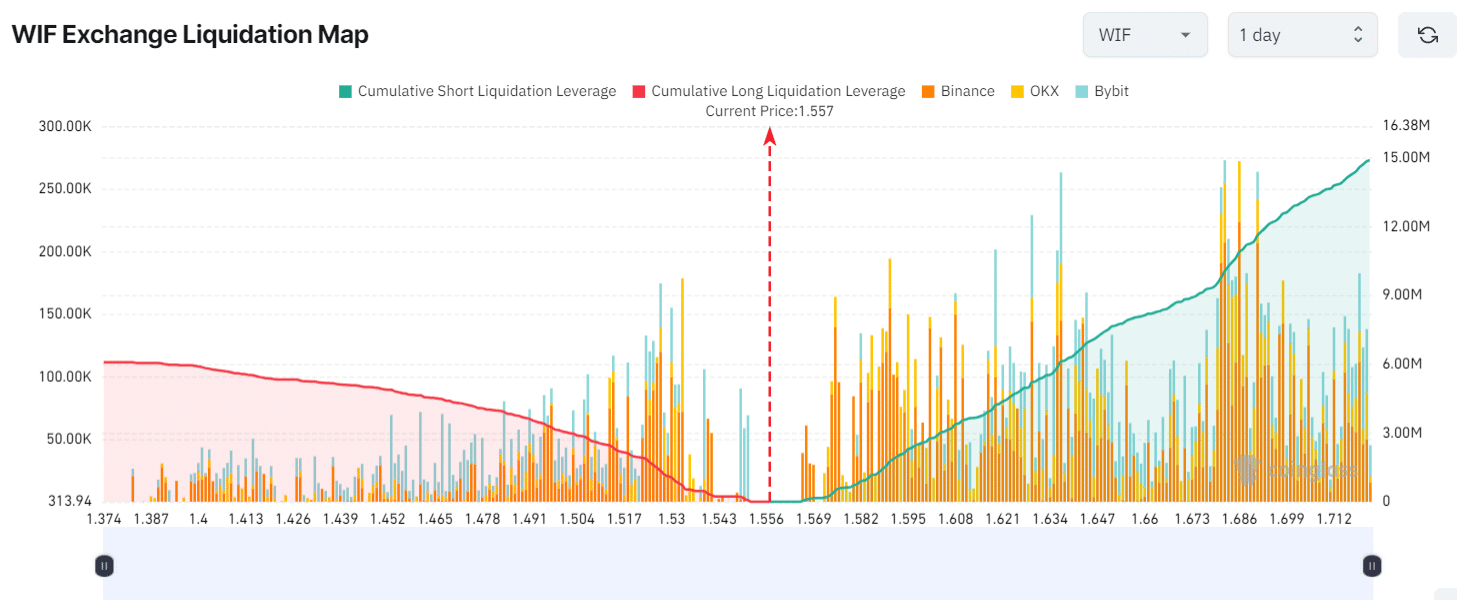Click the red current price arrow marker
The image size is (1457, 600).
click(770, 139)
